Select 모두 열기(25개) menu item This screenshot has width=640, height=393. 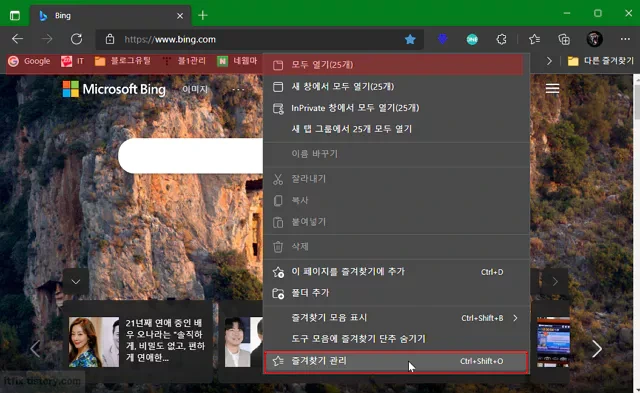393,65
